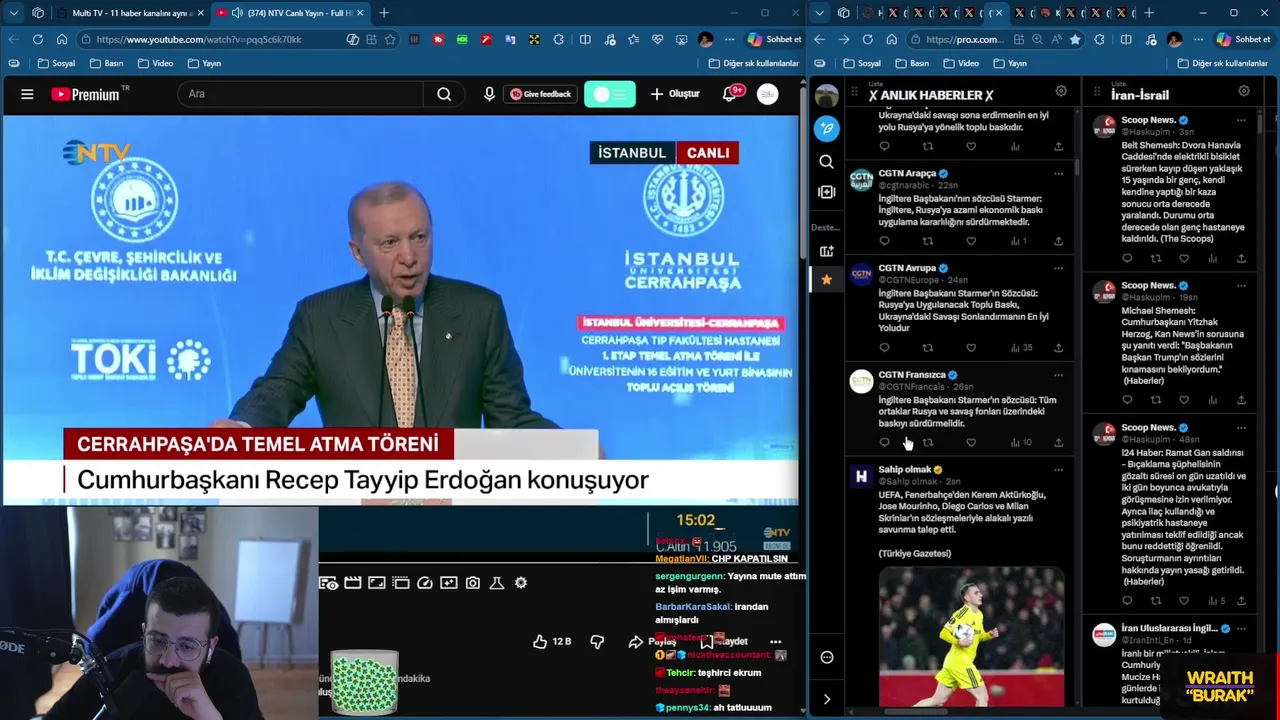Like the NTV live video
This screenshot has height=720, width=1280.
click(x=551, y=641)
